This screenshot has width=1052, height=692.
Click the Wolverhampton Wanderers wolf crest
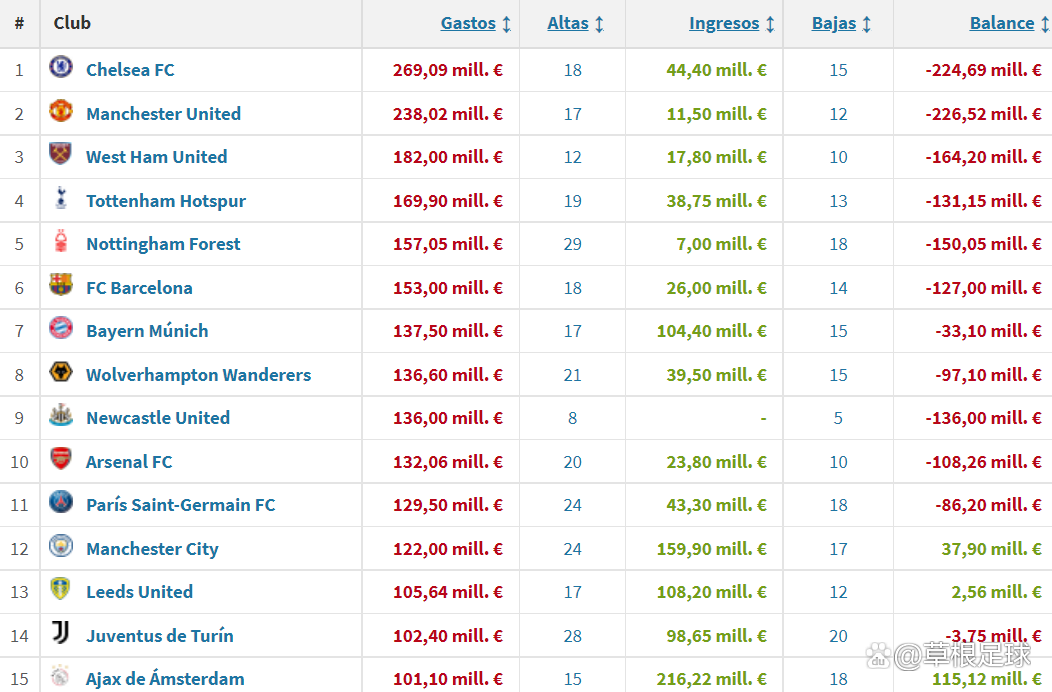point(61,373)
